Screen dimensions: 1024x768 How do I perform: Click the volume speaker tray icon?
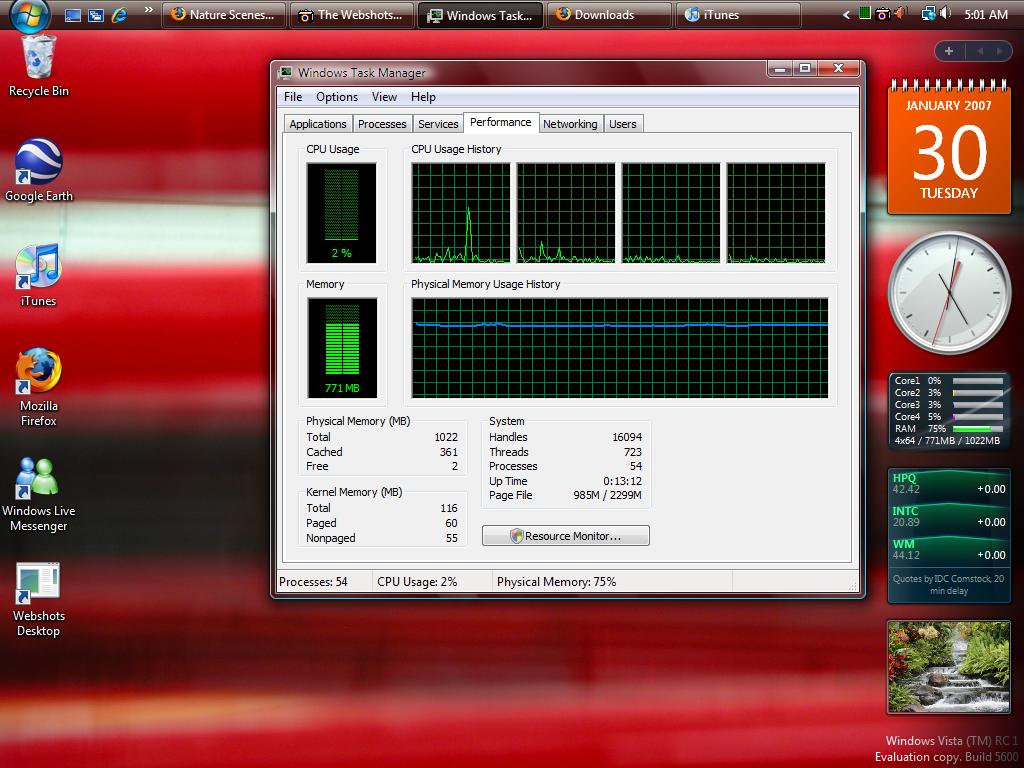[944, 14]
